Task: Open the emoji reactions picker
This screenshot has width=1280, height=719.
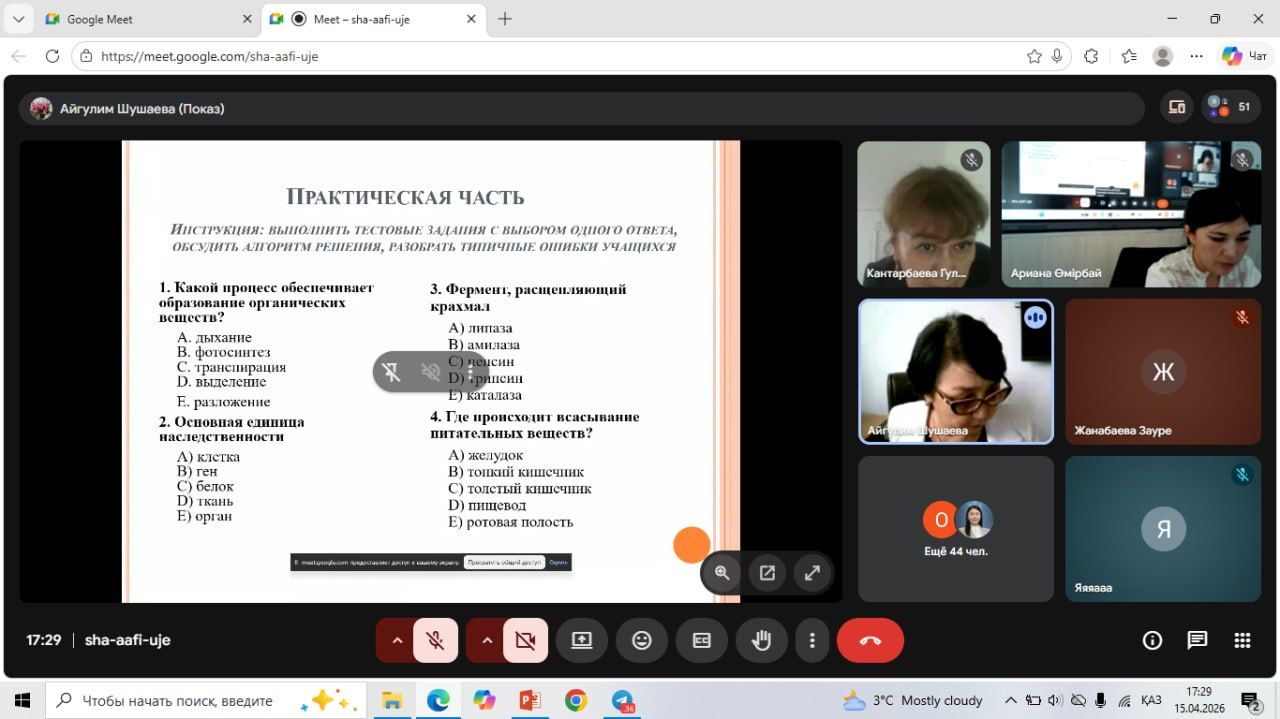Action: 642,641
